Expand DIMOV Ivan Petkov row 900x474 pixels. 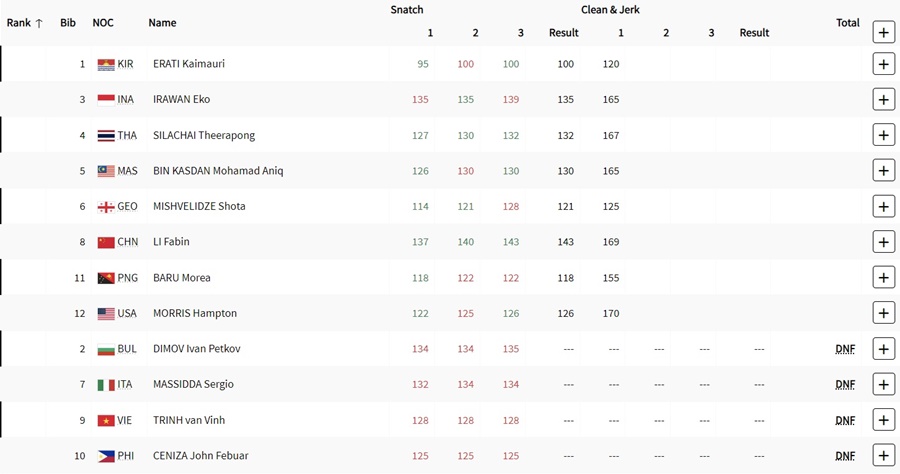883,348
